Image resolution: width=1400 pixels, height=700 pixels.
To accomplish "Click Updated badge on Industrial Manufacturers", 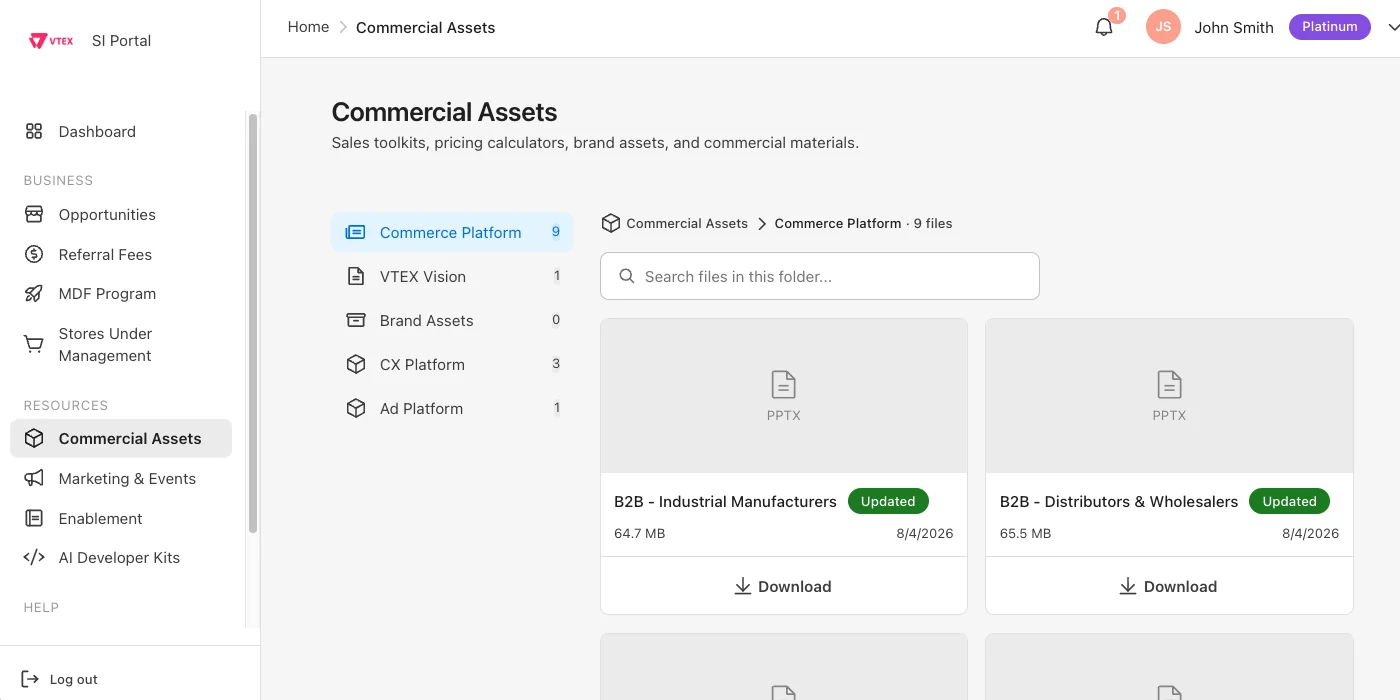I will (x=888, y=501).
